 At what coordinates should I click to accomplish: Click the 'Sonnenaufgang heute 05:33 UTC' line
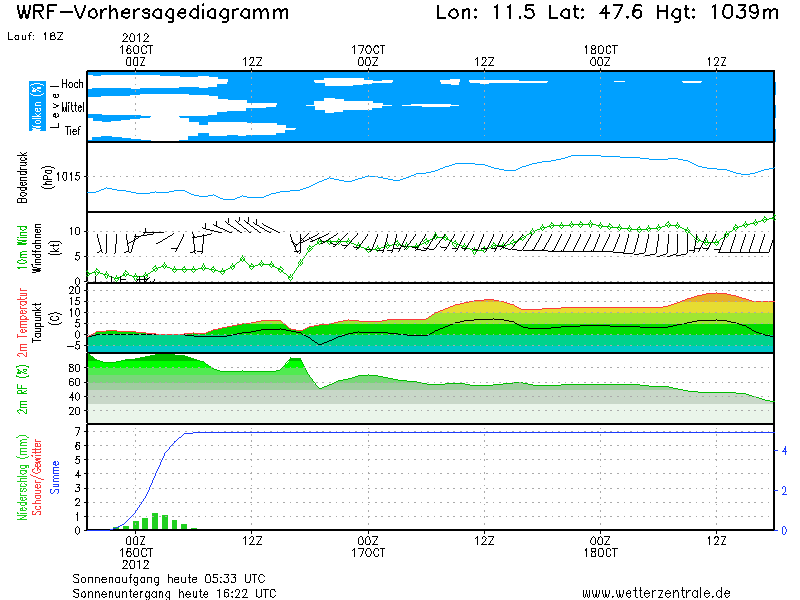[x=169, y=579]
